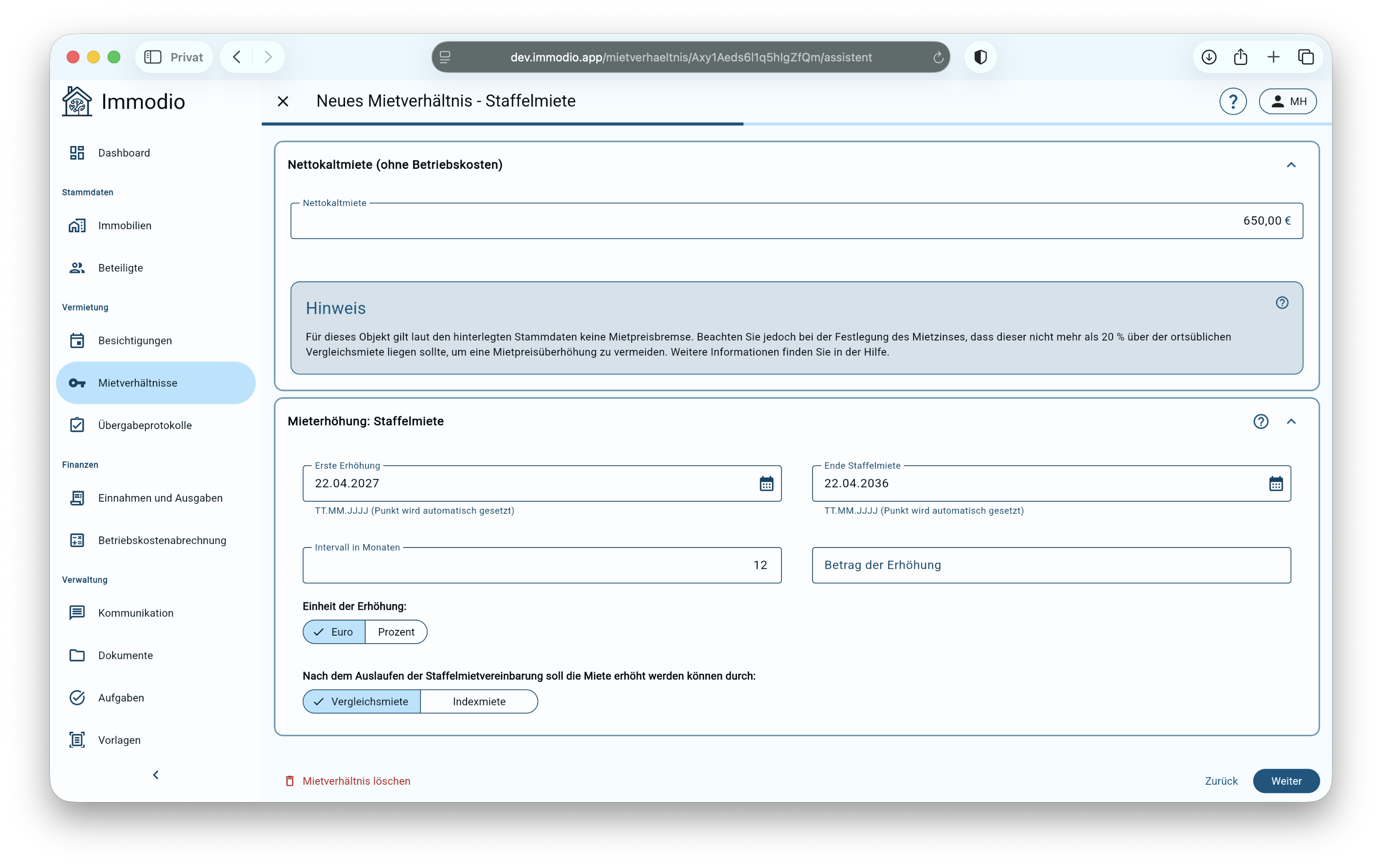
Task: Open the calendar picker for Ende Staffelmiete
Action: (x=1276, y=483)
